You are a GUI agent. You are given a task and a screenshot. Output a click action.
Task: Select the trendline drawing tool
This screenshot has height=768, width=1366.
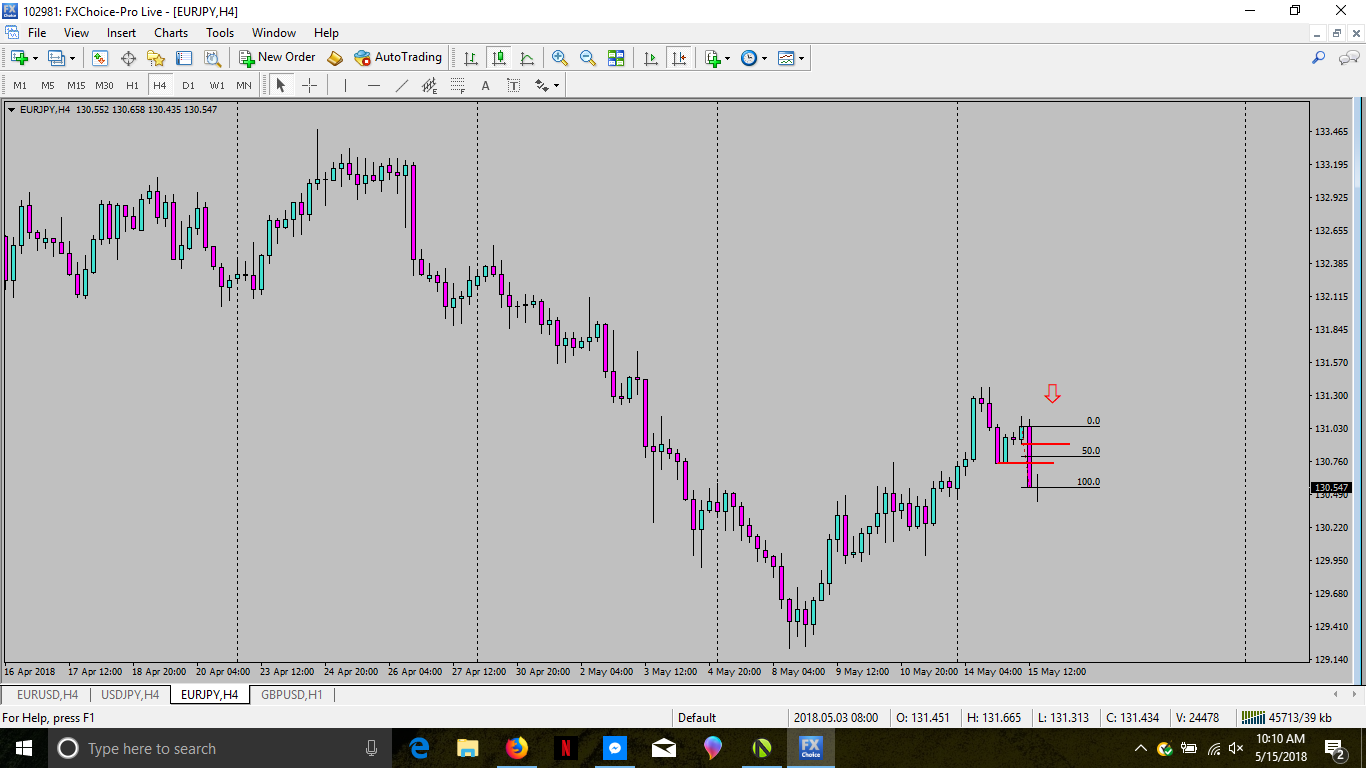point(402,85)
